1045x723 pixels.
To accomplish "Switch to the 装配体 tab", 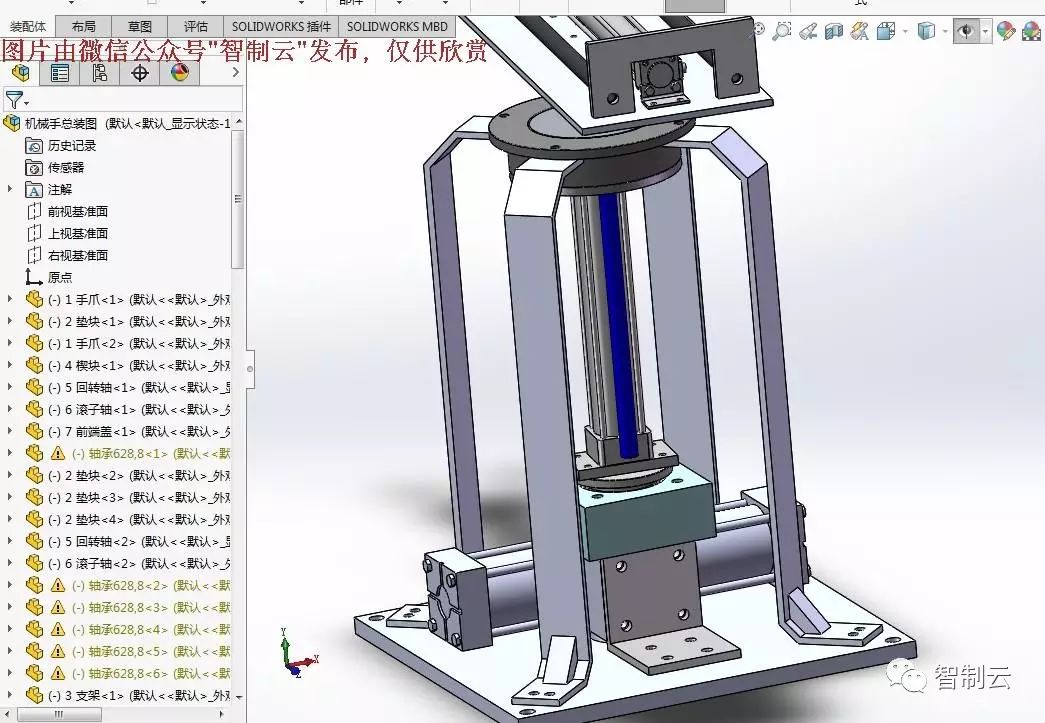I will (x=28, y=27).
